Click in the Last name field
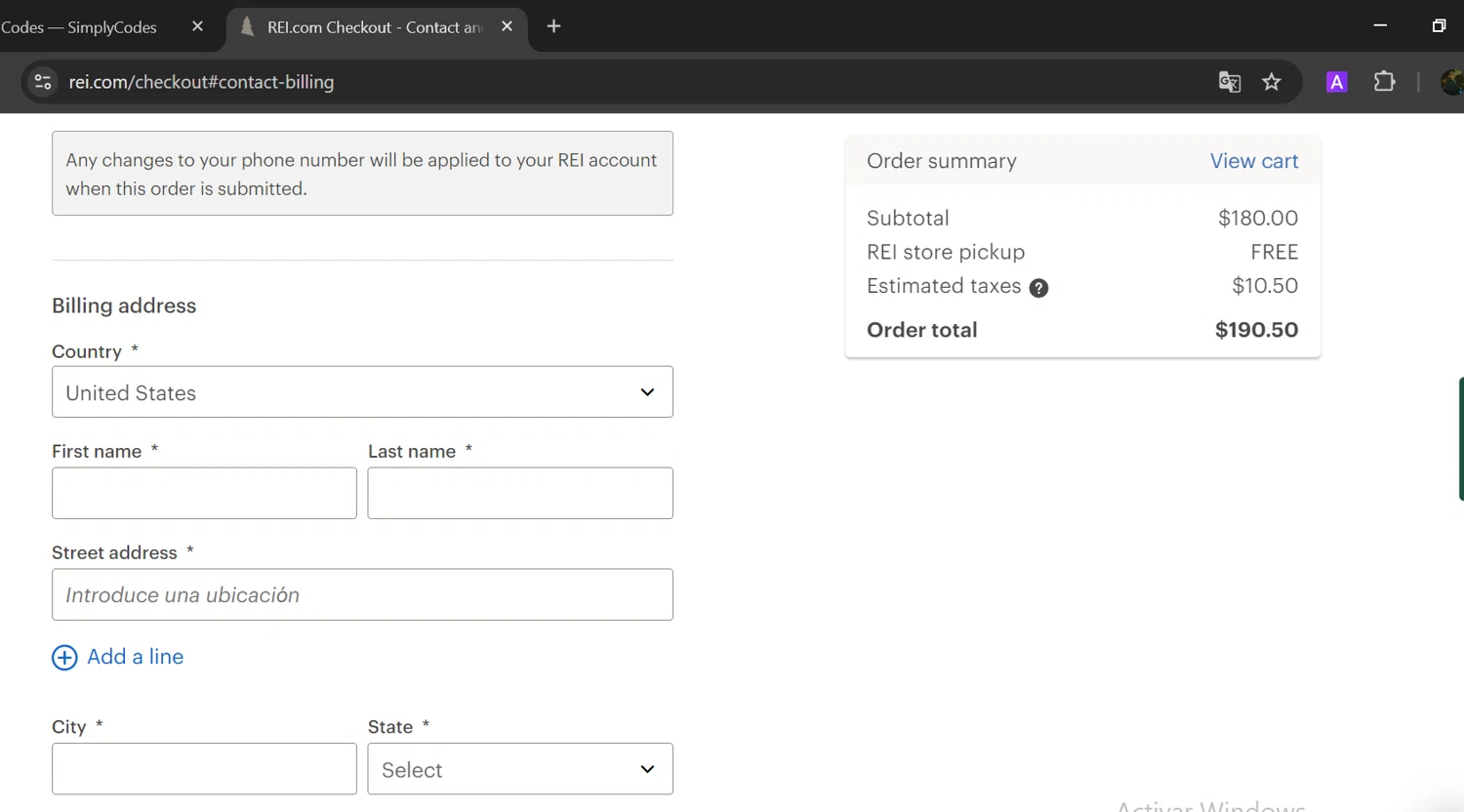 (519, 493)
